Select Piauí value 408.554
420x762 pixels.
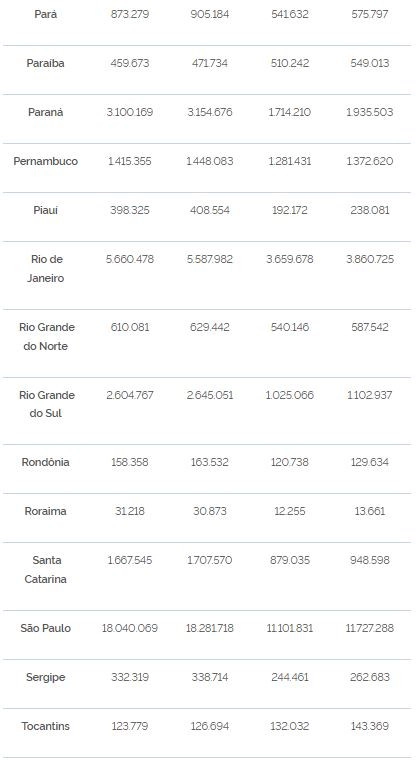point(210,210)
